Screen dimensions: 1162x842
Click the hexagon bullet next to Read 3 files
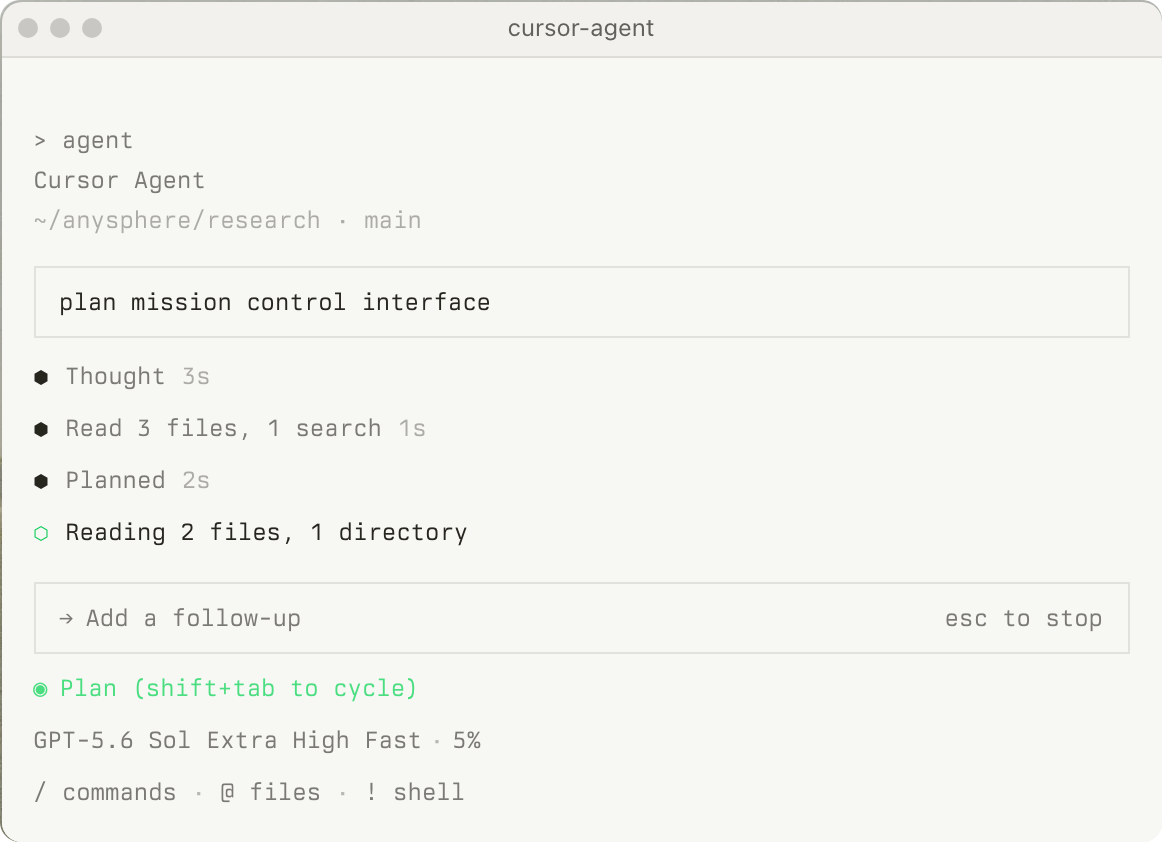tap(42, 429)
